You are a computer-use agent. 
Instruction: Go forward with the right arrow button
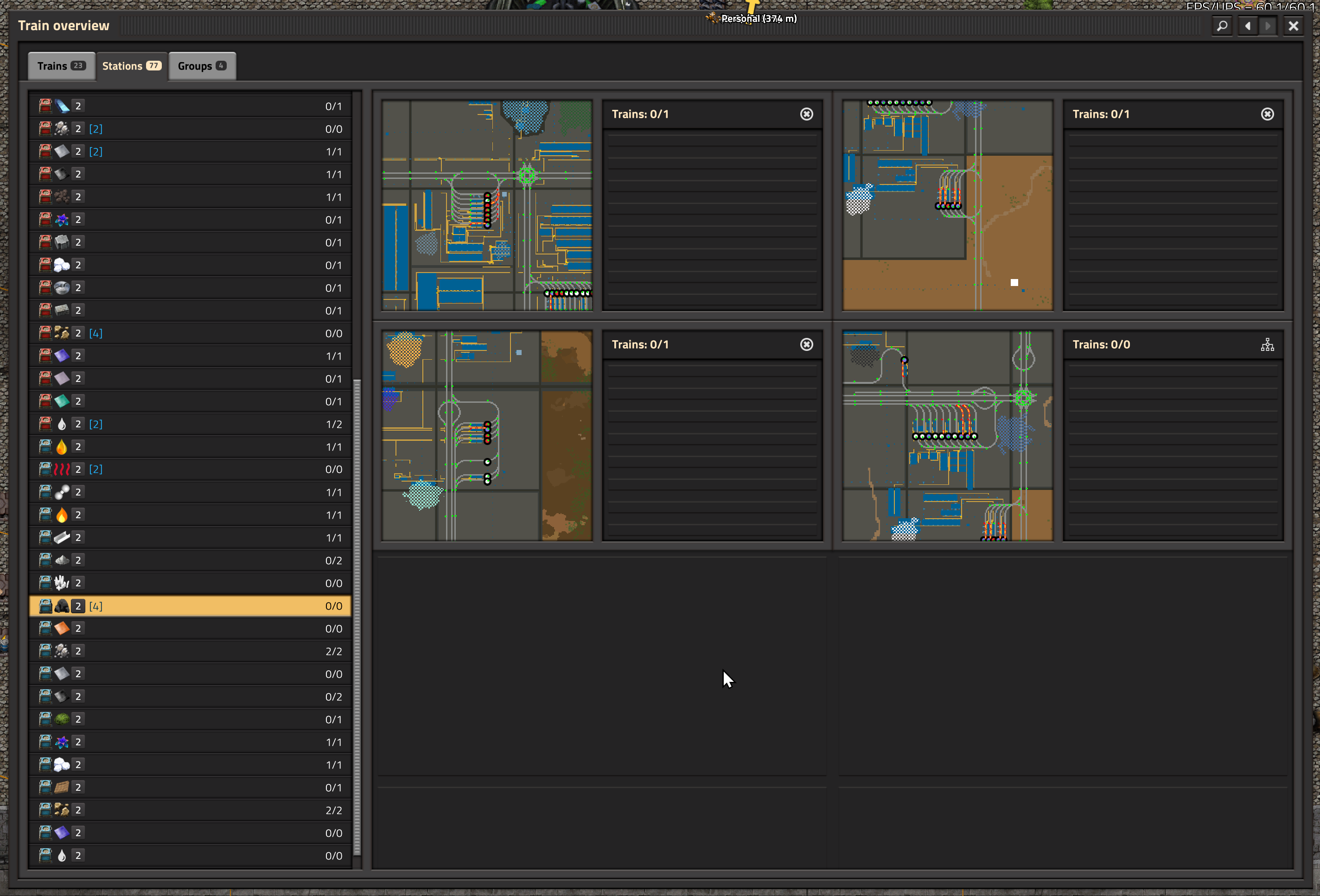(1268, 25)
